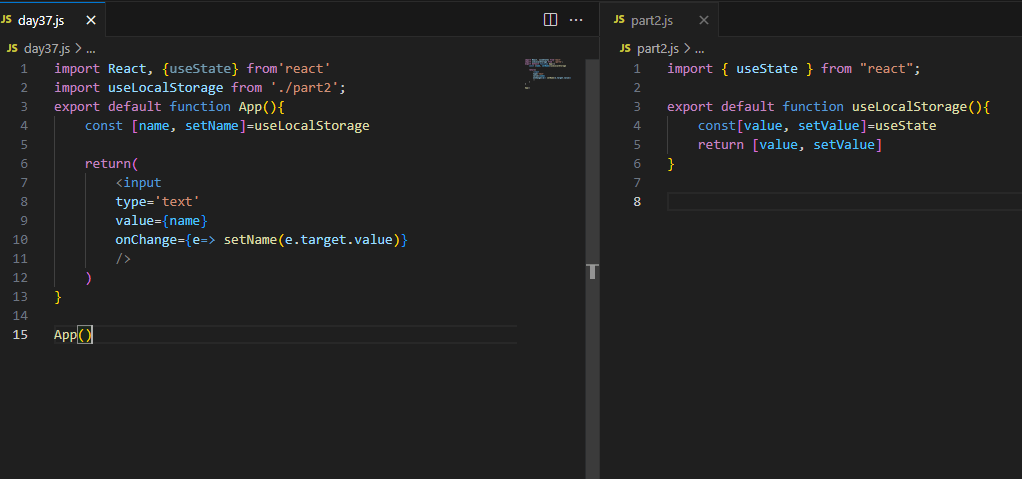Open the ellipsis breadcrumb after part2.js
The height and width of the screenshot is (479, 1022).
click(x=700, y=48)
